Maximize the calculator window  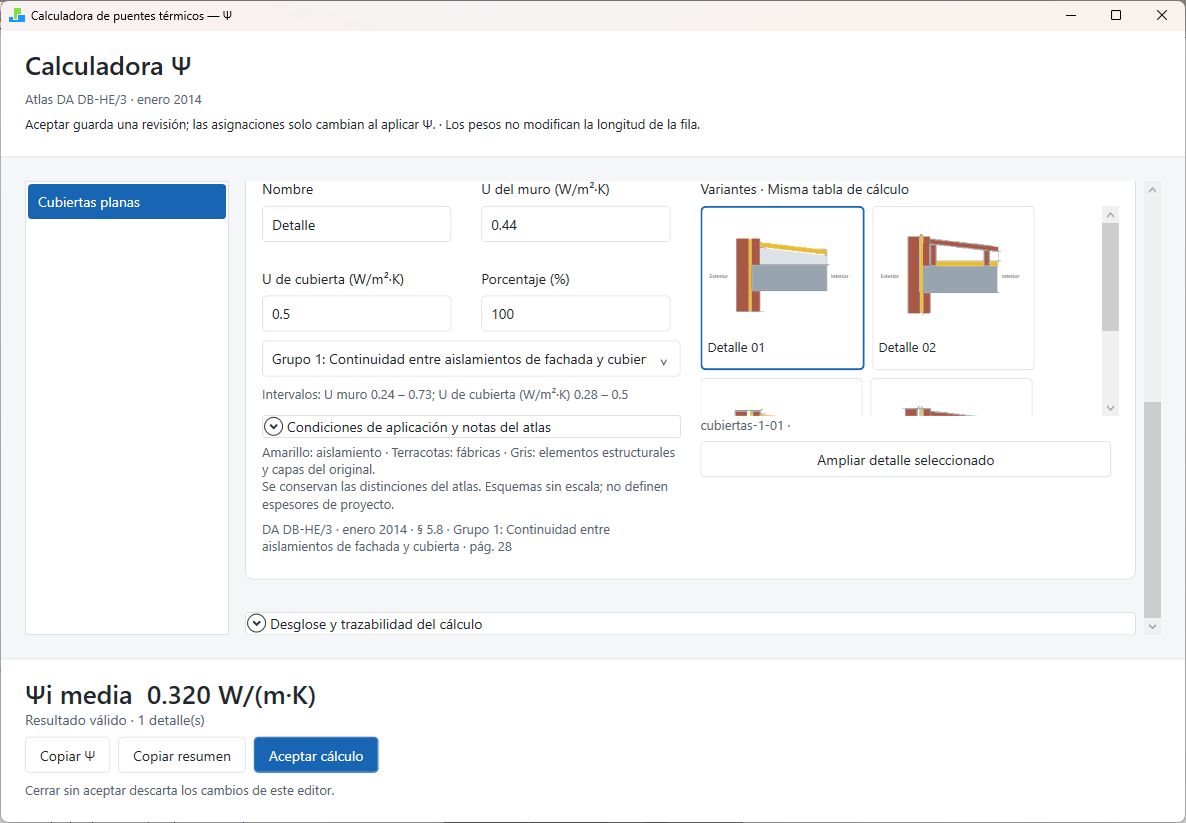point(1116,15)
